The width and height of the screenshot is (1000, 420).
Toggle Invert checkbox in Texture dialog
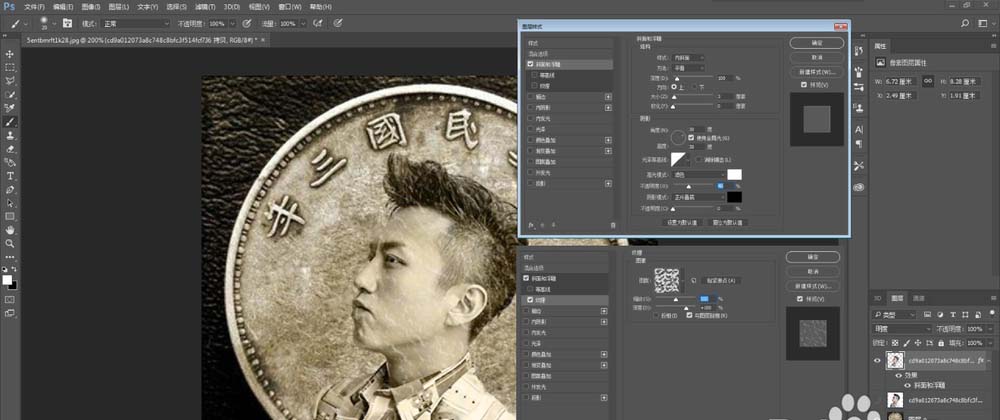[656, 315]
